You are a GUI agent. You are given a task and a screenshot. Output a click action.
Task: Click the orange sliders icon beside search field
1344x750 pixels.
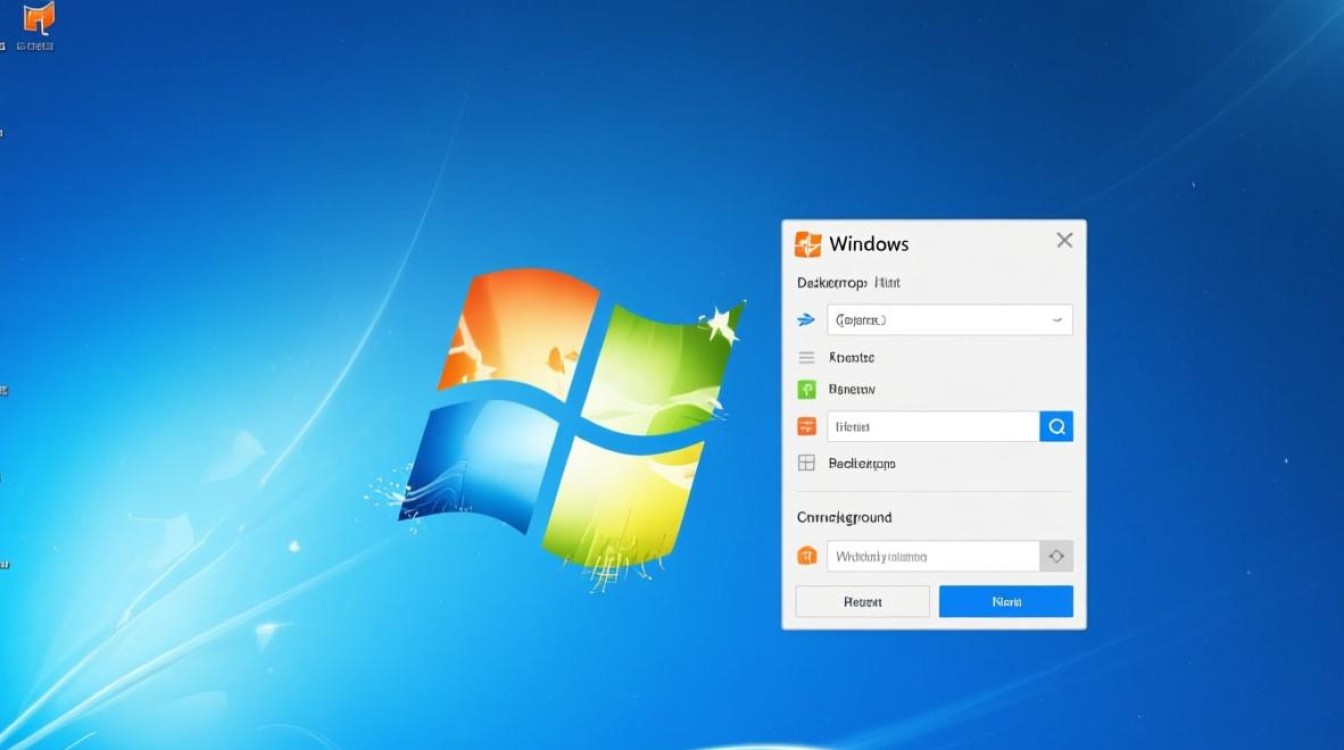point(806,427)
